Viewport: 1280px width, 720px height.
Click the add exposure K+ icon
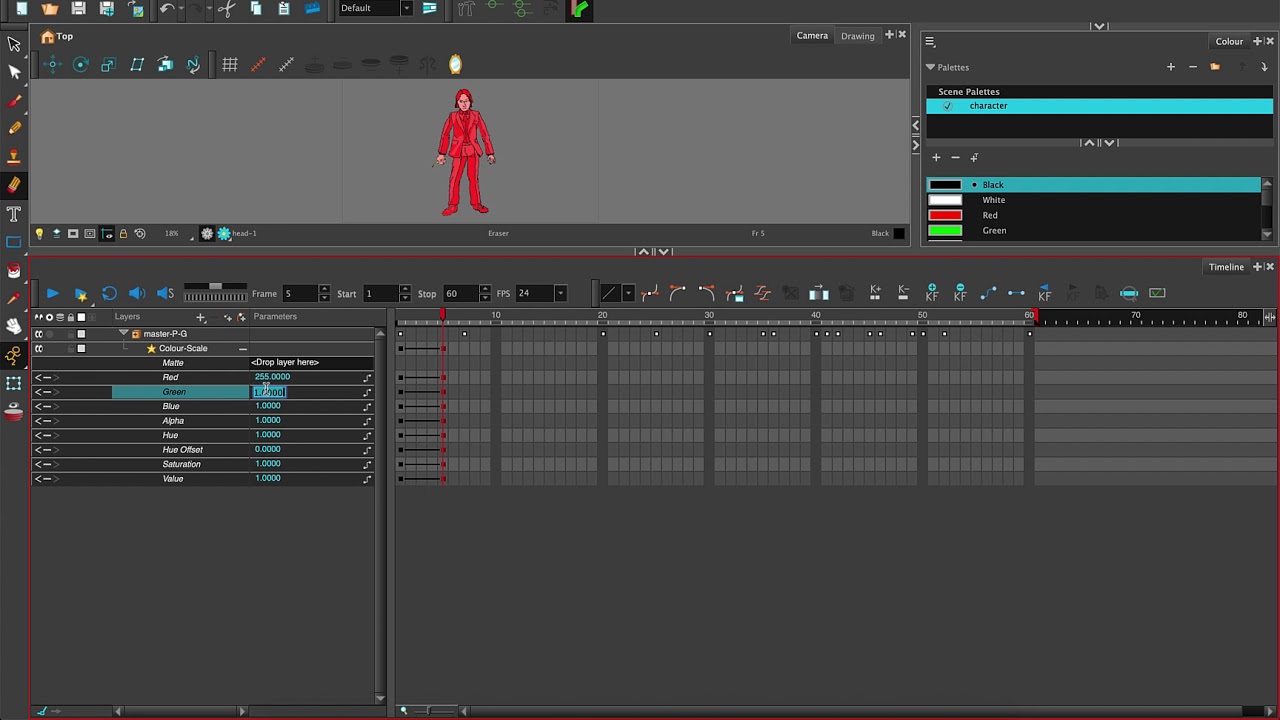(x=875, y=293)
